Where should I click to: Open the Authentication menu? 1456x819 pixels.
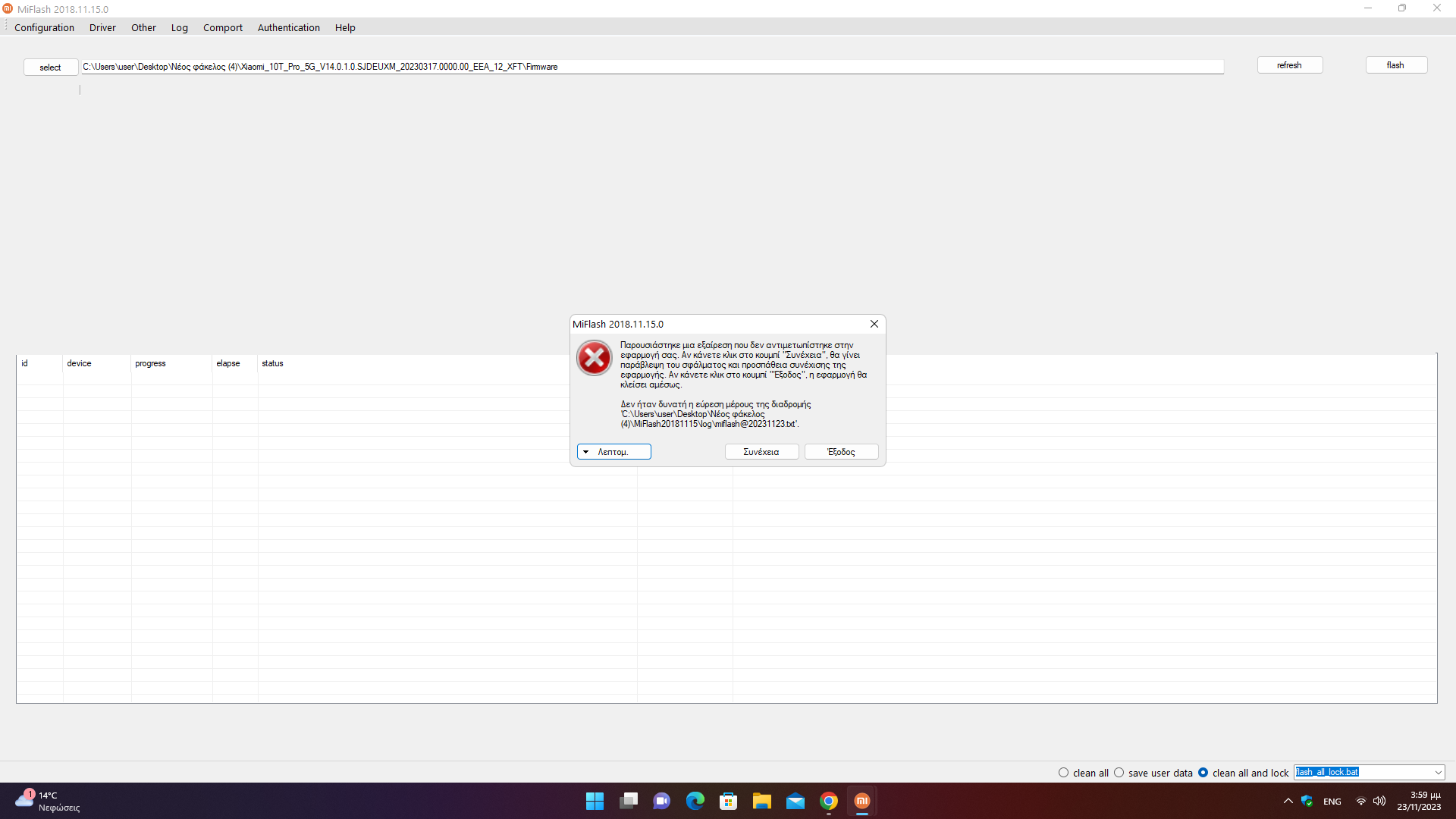288,27
